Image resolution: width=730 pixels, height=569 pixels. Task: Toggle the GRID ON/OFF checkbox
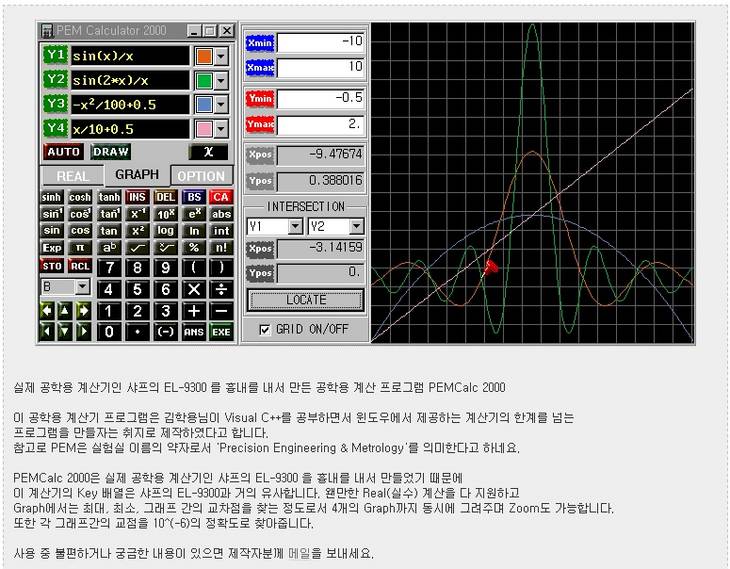click(x=264, y=330)
